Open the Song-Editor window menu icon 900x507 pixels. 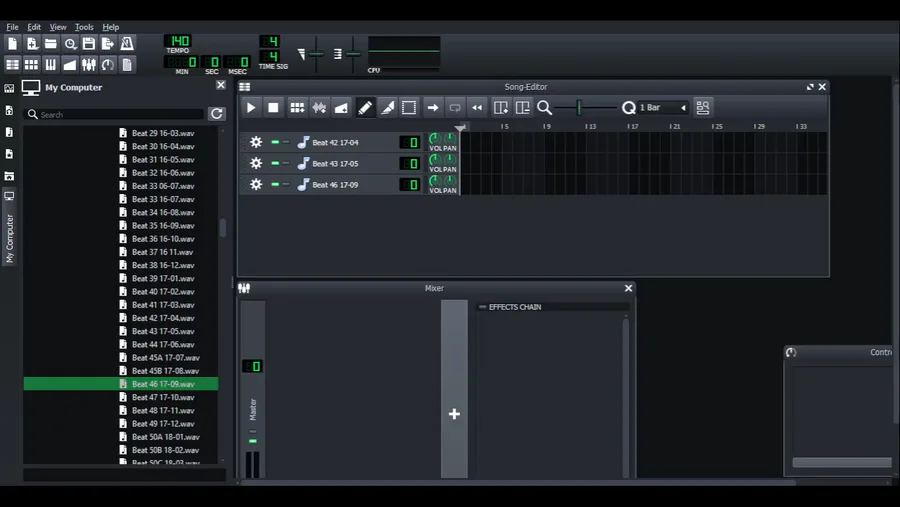(245, 87)
